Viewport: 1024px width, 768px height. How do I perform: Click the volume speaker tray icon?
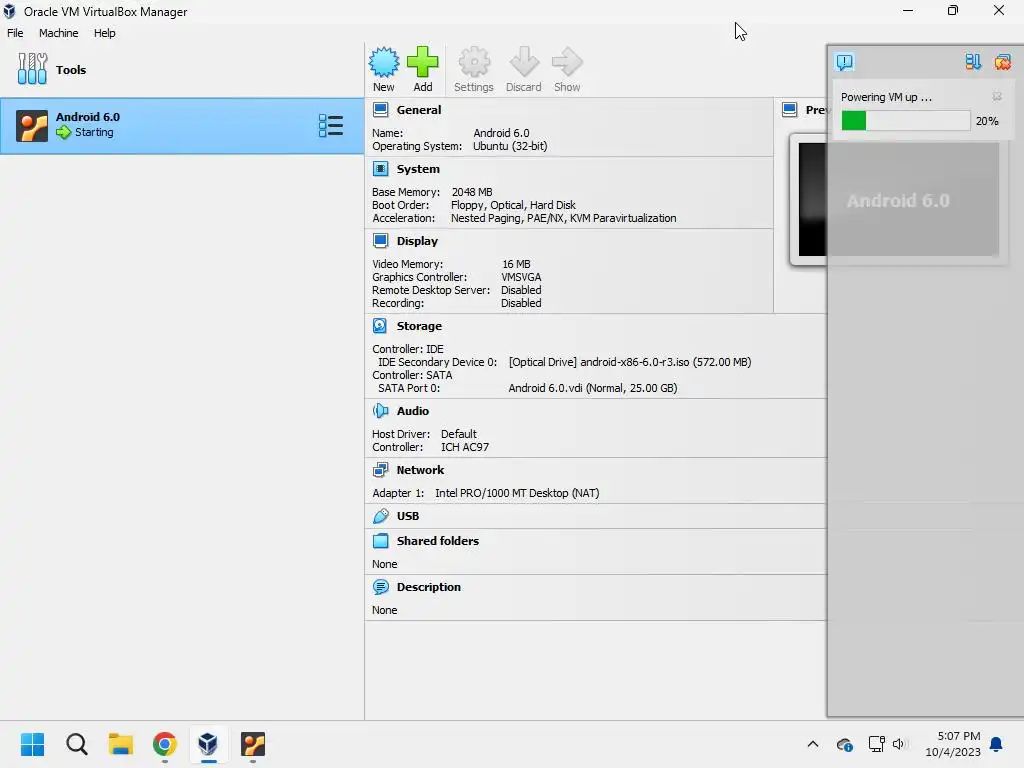point(900,744)
